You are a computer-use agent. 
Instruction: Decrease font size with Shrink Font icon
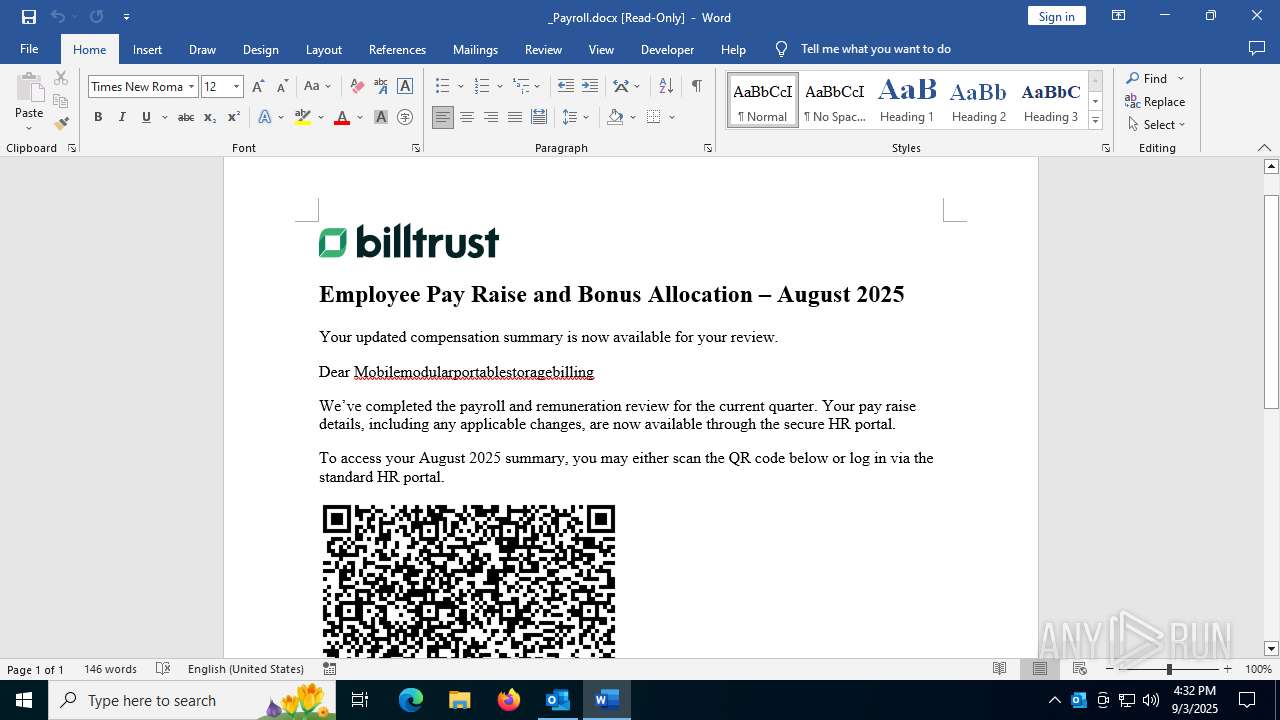(x=282, y=87)
